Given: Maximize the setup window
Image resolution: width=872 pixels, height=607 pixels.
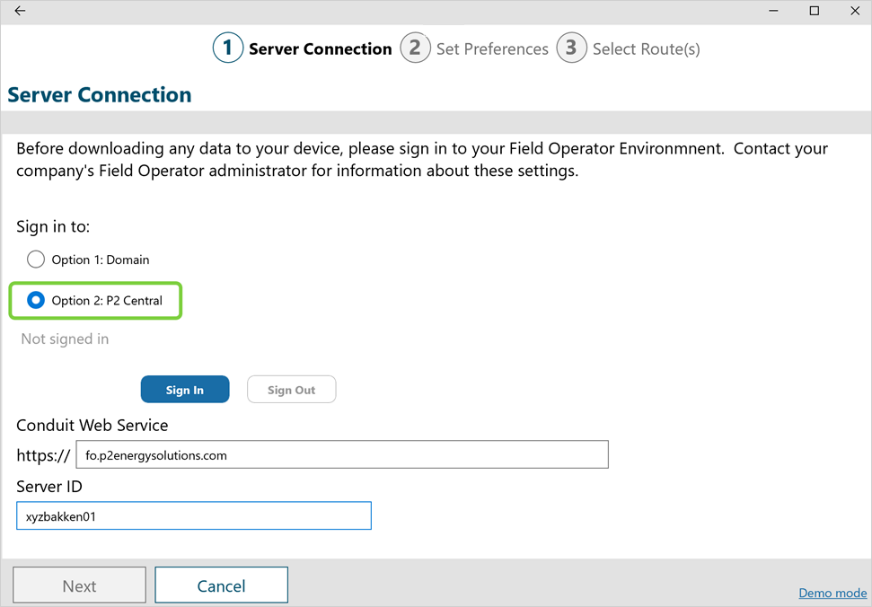Looking at the screenshot, I should click(814, 11).
